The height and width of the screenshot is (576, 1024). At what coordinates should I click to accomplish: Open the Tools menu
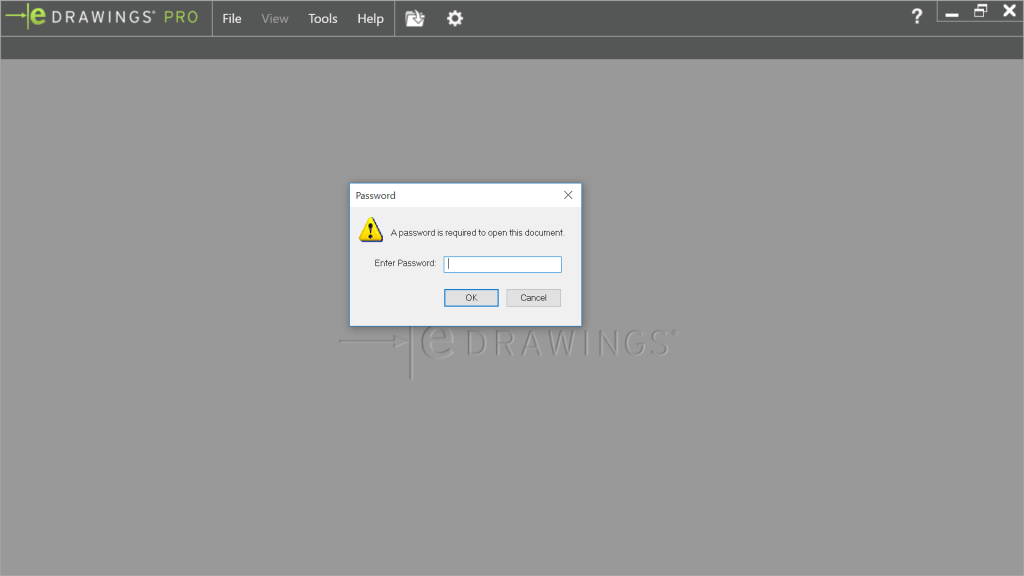coord(323,18)
